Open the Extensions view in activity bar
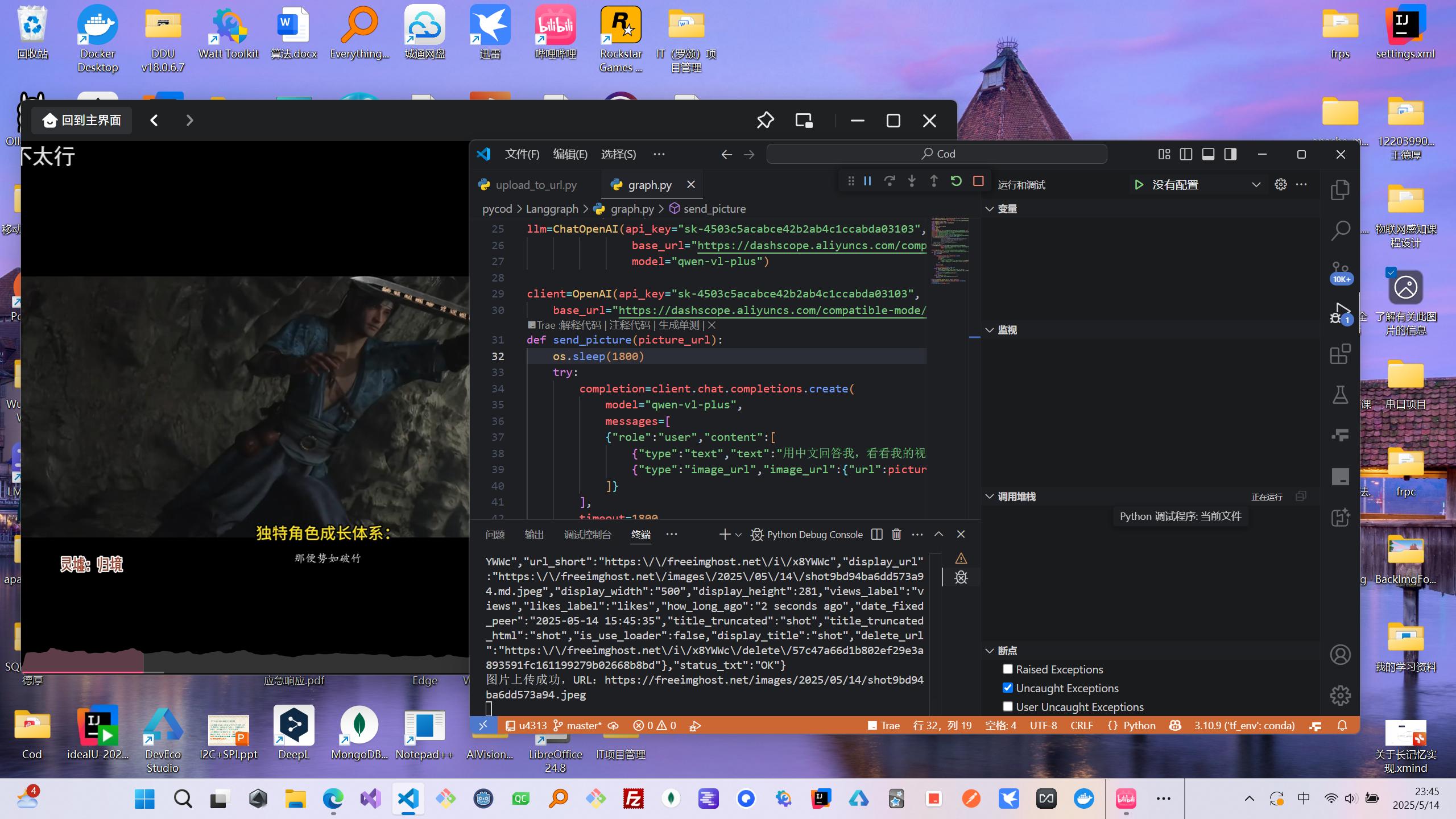The width and height of the screenshot is (1456, 819). click(x=1340, y=354)
